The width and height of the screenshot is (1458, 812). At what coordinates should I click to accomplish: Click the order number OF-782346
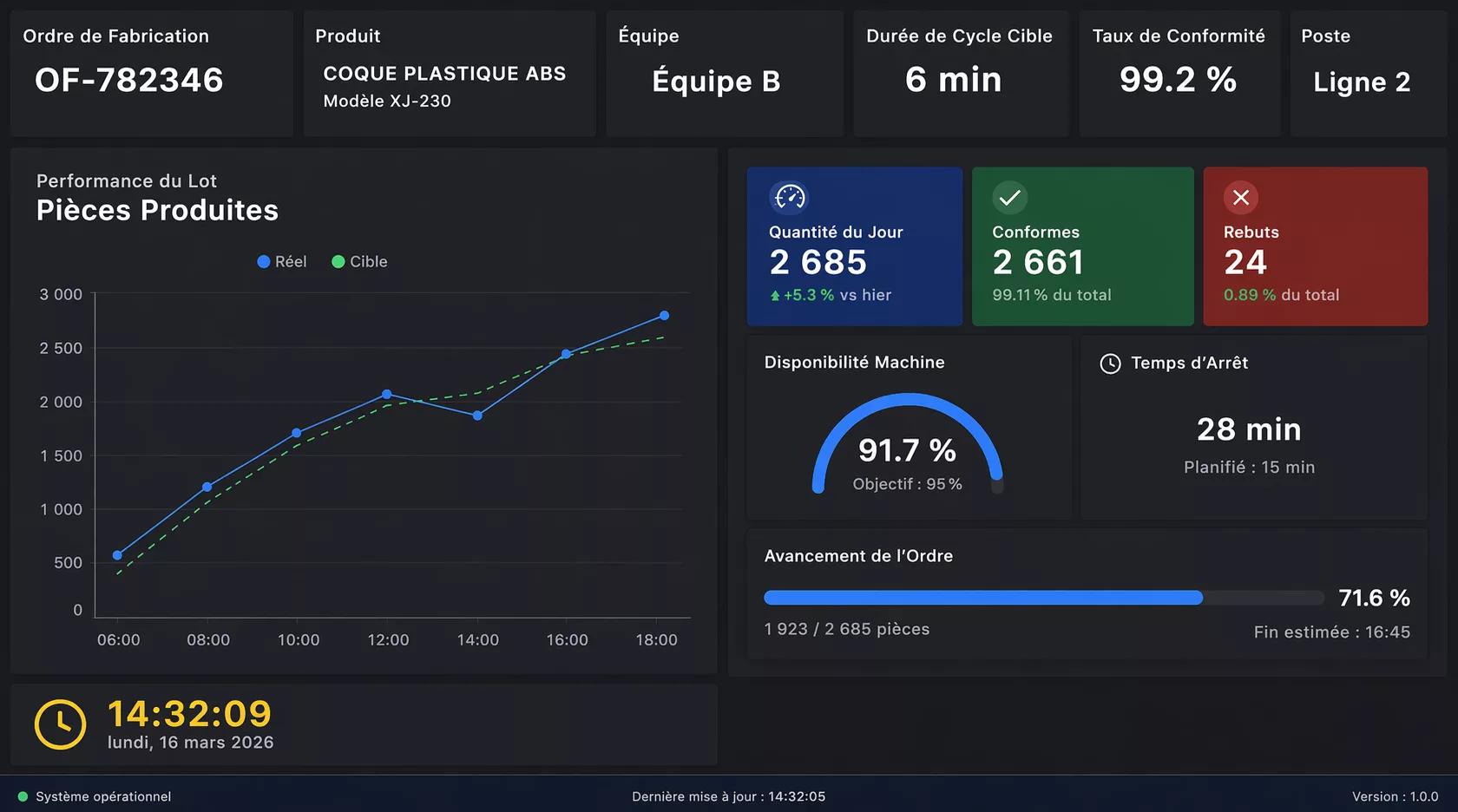pyautogui.click(x=129, y=80)
